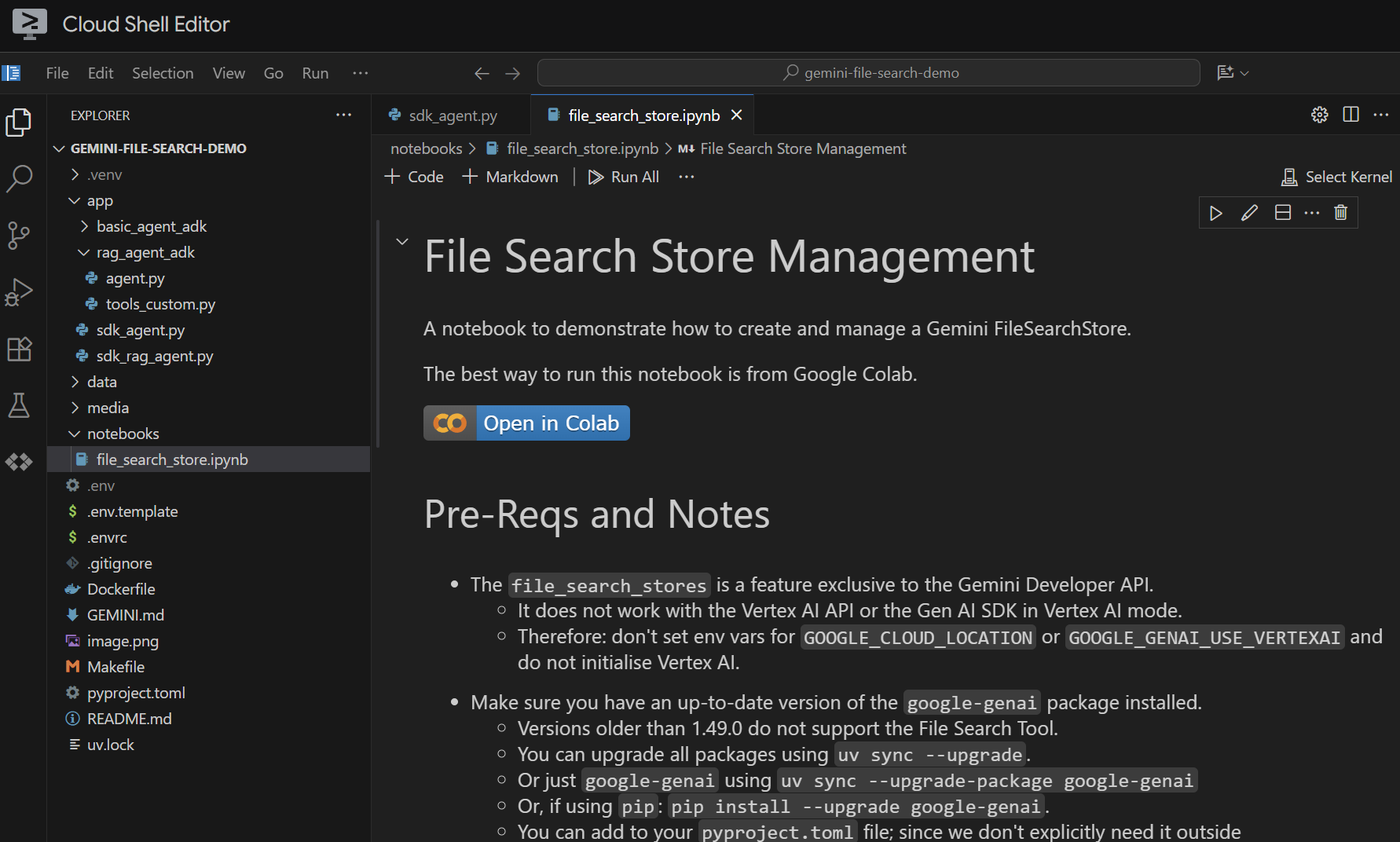Open the Source Control view icon
Screen dimensions: 1400x842
coord(19,235)
